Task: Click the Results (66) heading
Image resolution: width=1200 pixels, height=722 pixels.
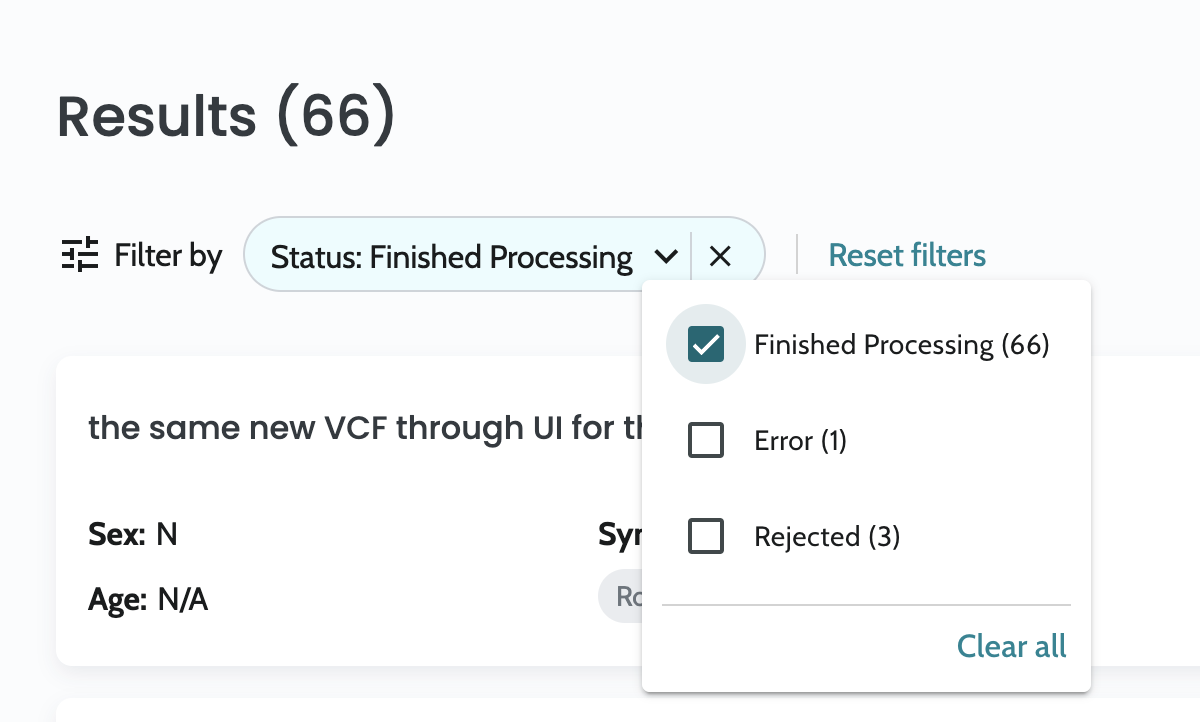Action: (227, 116)
